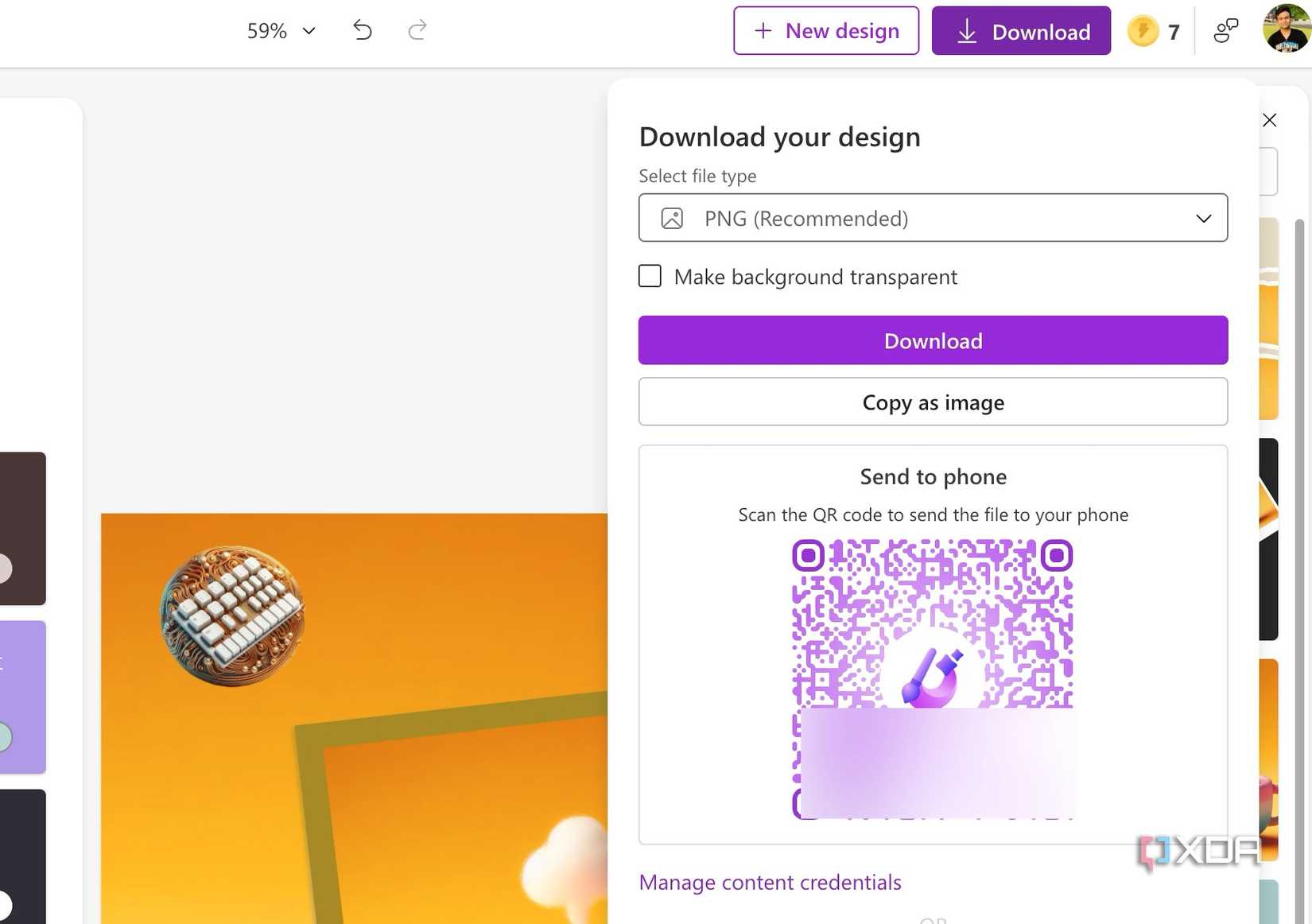Viewport: 1312px width, 924px height.
Task: Click Copy as image button
Action: (x=933, y=402)
